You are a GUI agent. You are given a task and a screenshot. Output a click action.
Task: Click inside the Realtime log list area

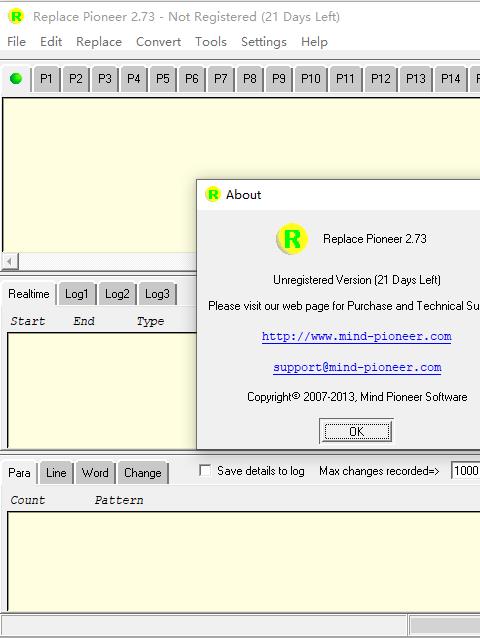pos(102,390)
